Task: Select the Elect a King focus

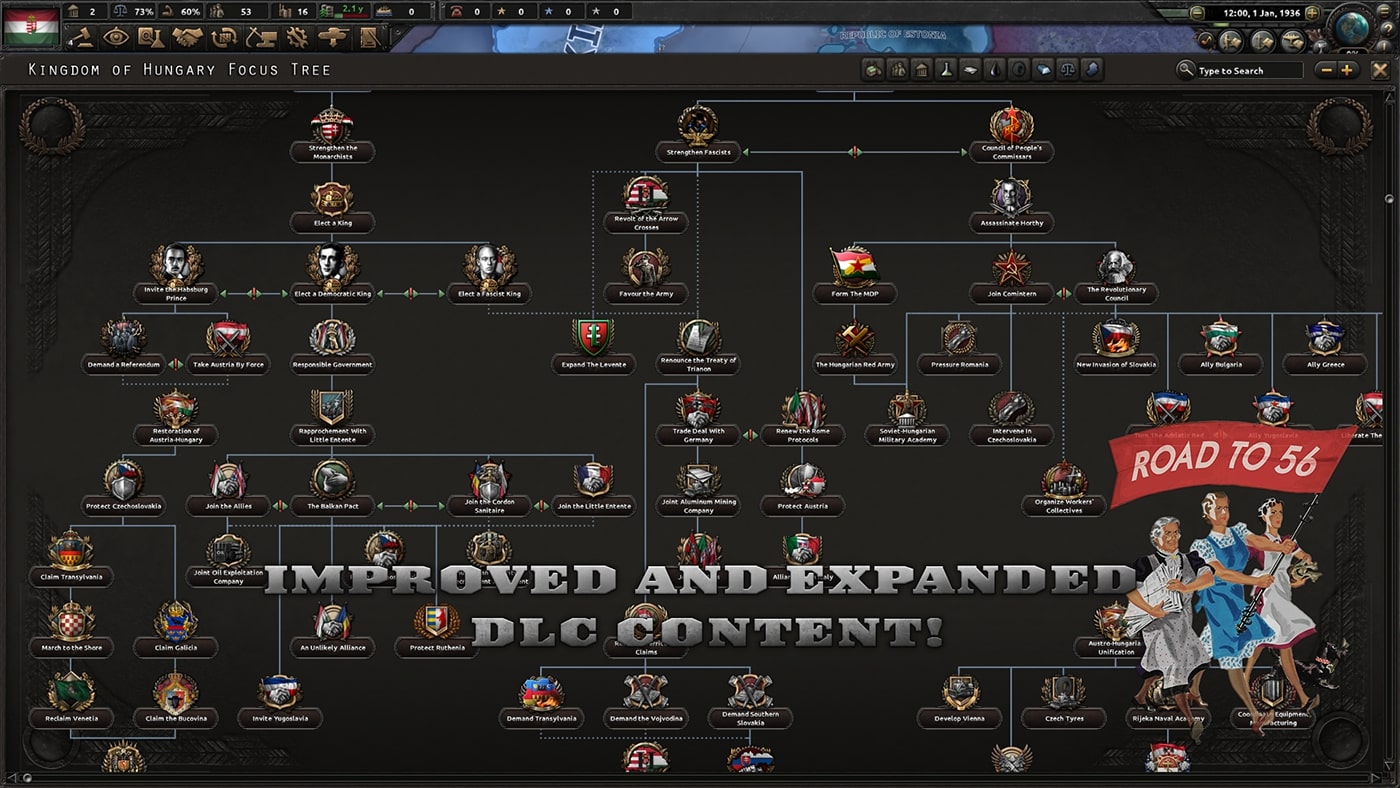Action: pyautogui.click(x=332, y=201)
